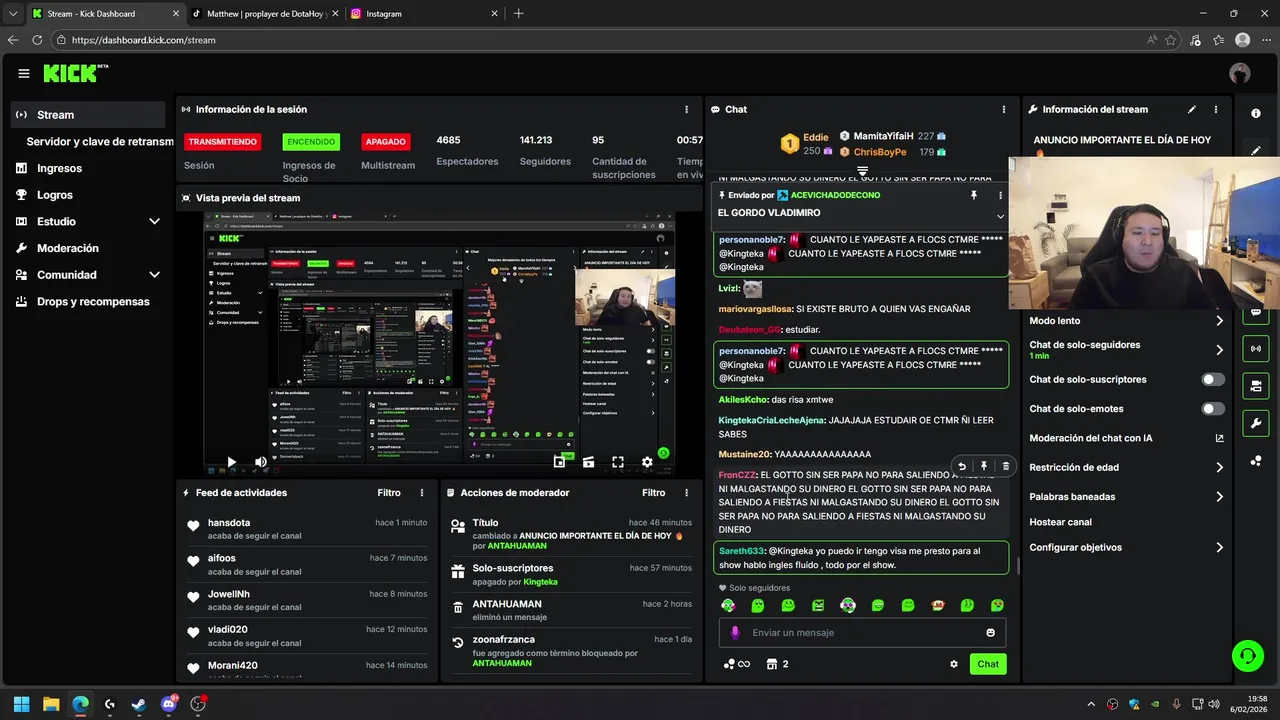The height and width of the screenshot is (720, 1280).
Task: Open the info icon in right rail
Action: (1256, 113)
